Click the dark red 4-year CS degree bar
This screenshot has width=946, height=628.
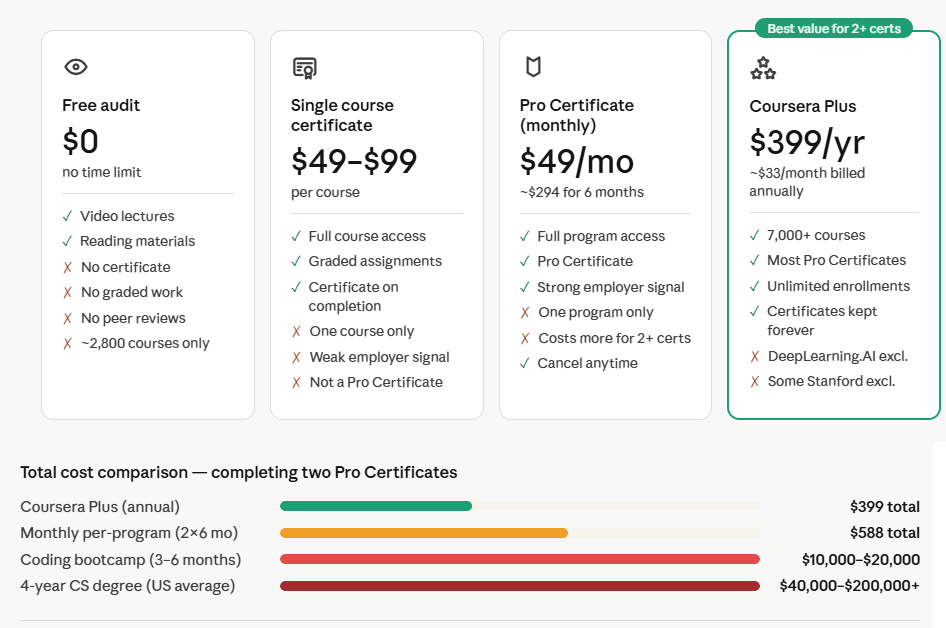[x=519, y=586]
